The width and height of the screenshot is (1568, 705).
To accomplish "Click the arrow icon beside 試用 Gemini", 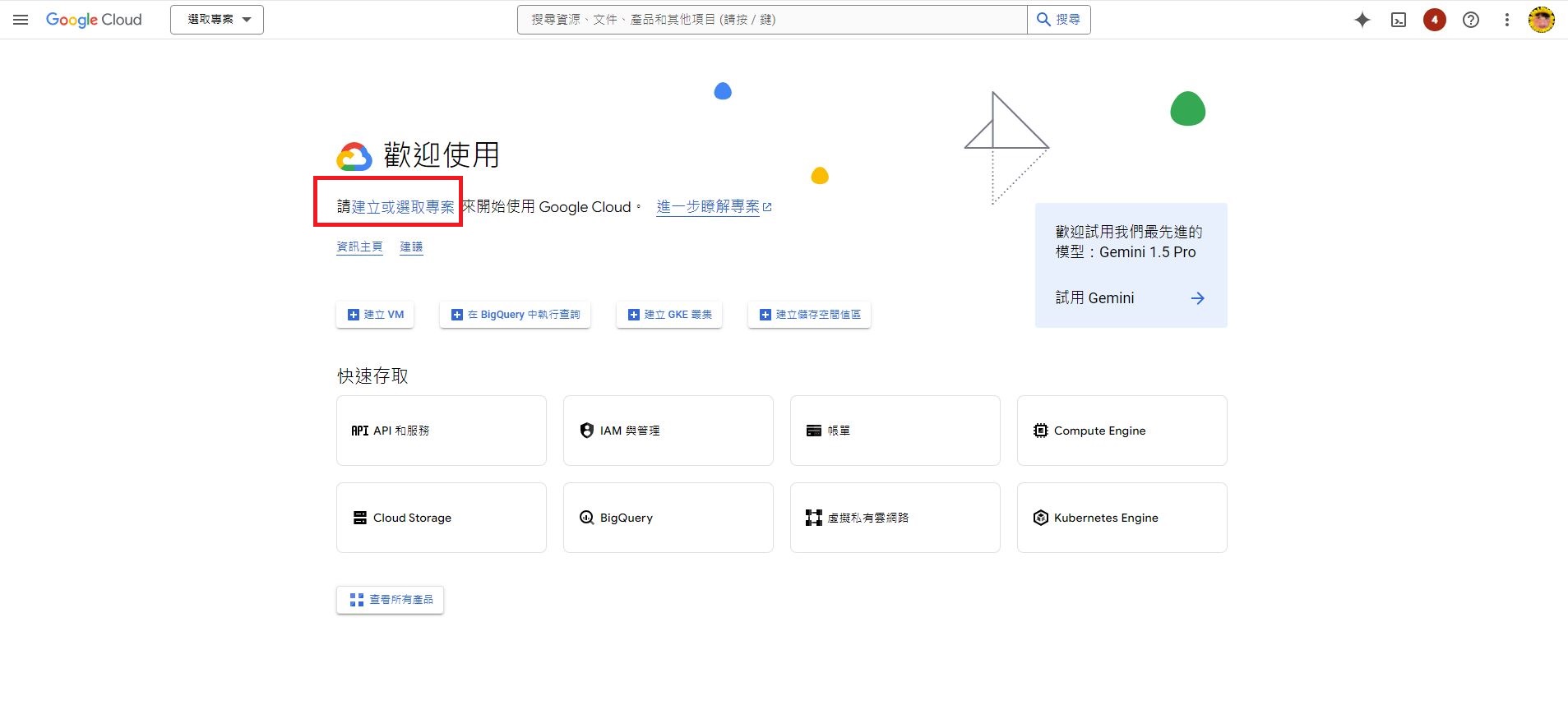I will pyautogui.click(x=1198, y=298).
